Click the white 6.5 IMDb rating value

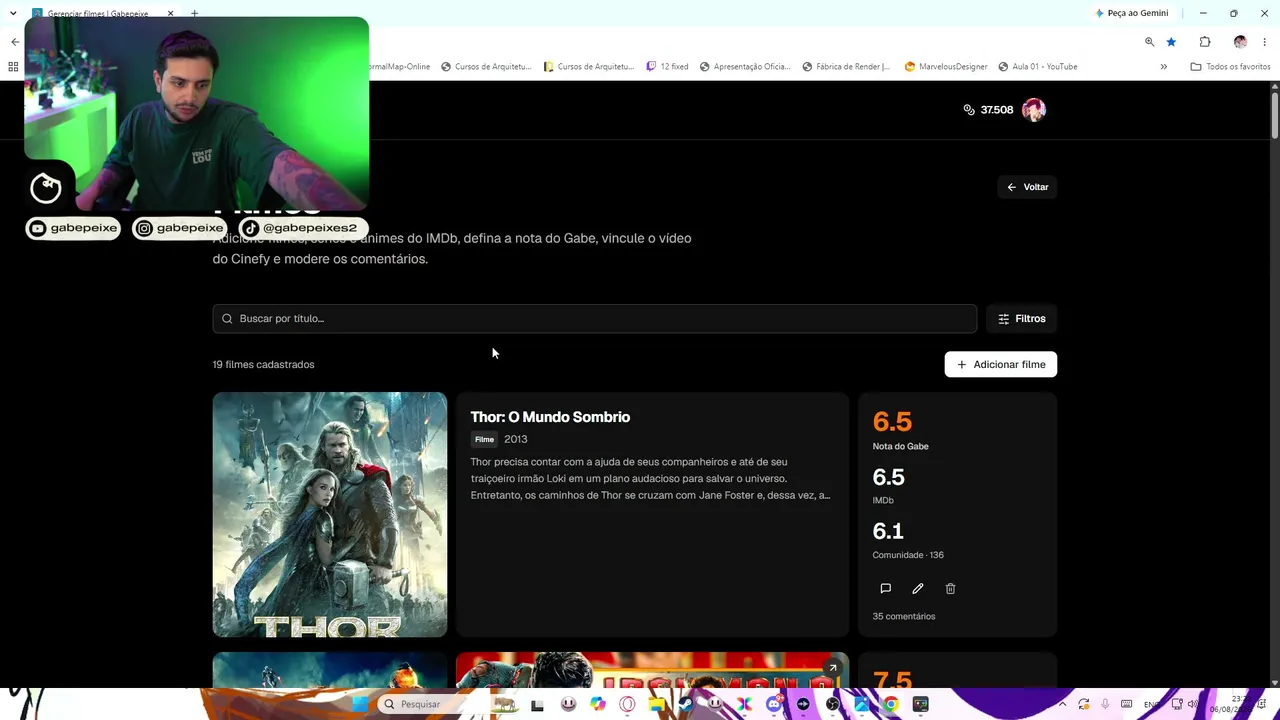888,477
